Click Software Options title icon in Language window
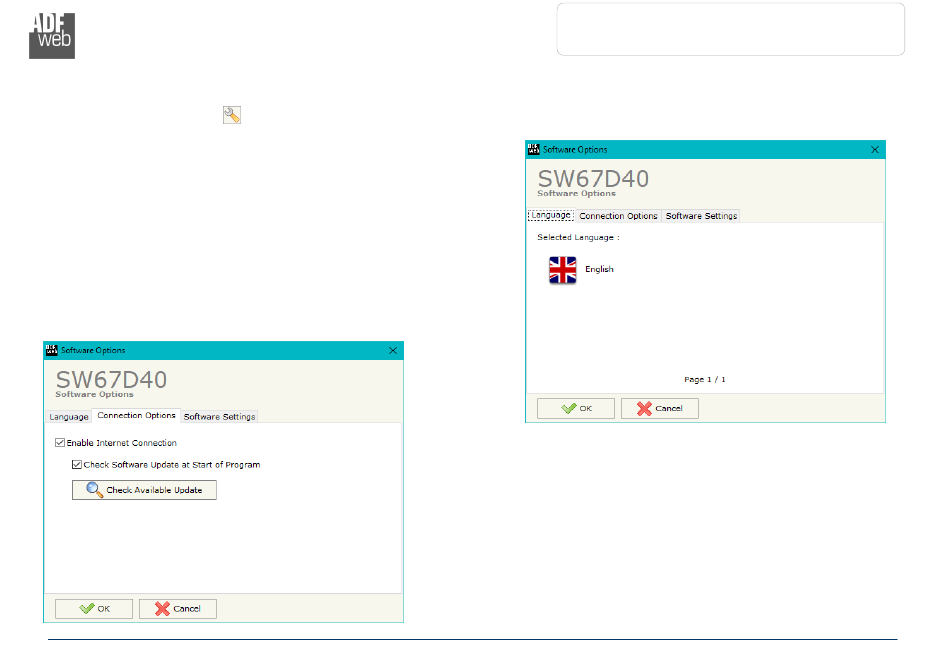Image resolution: width=950 pixels, height=659 pixels. 533,150
